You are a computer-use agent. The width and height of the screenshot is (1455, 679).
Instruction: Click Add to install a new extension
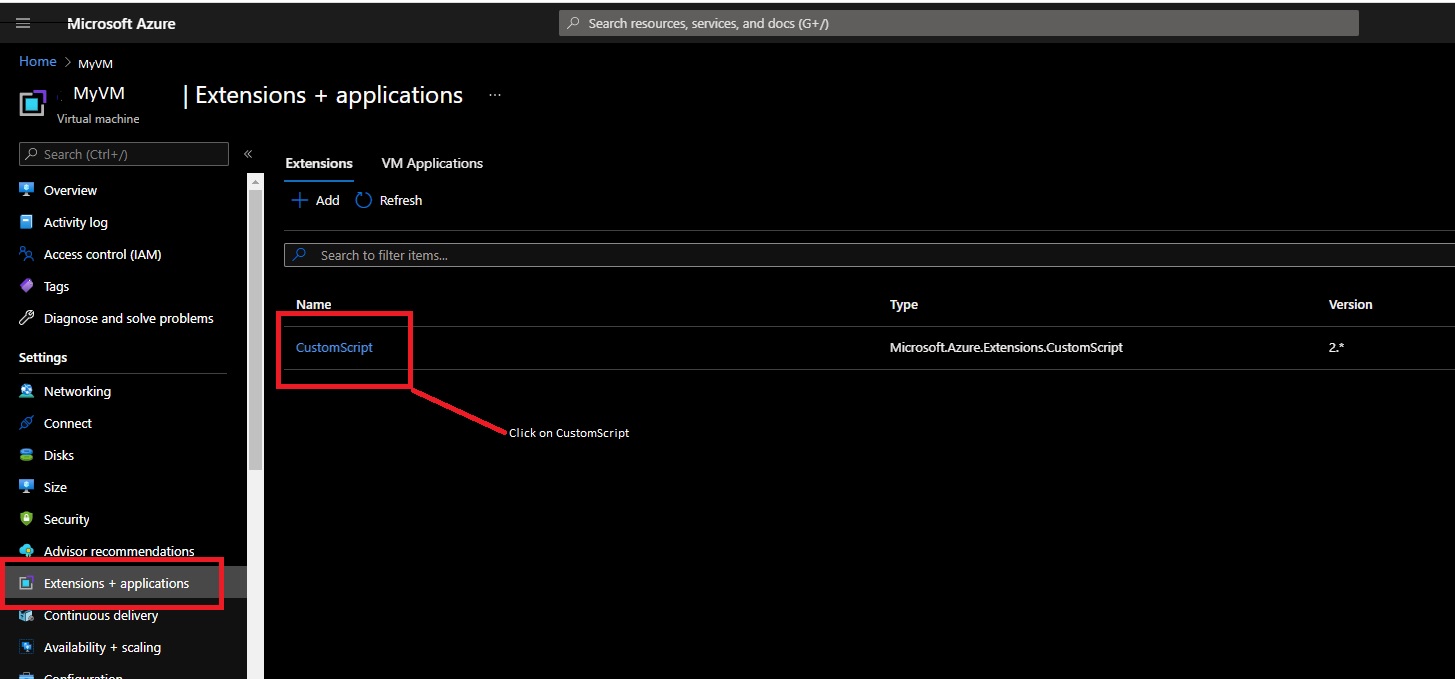[x=314, y=200]
